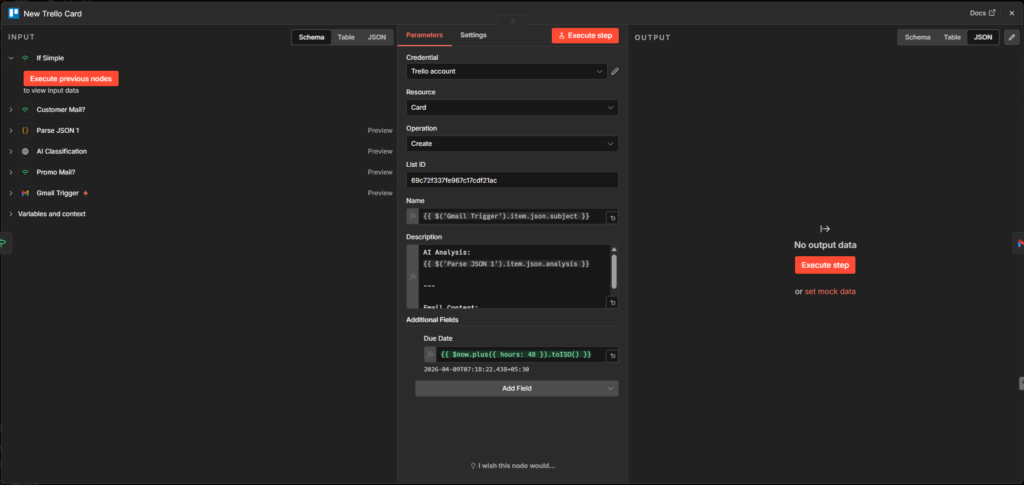Expand the Parse JSON 1 node

click(x=11, y=131)
